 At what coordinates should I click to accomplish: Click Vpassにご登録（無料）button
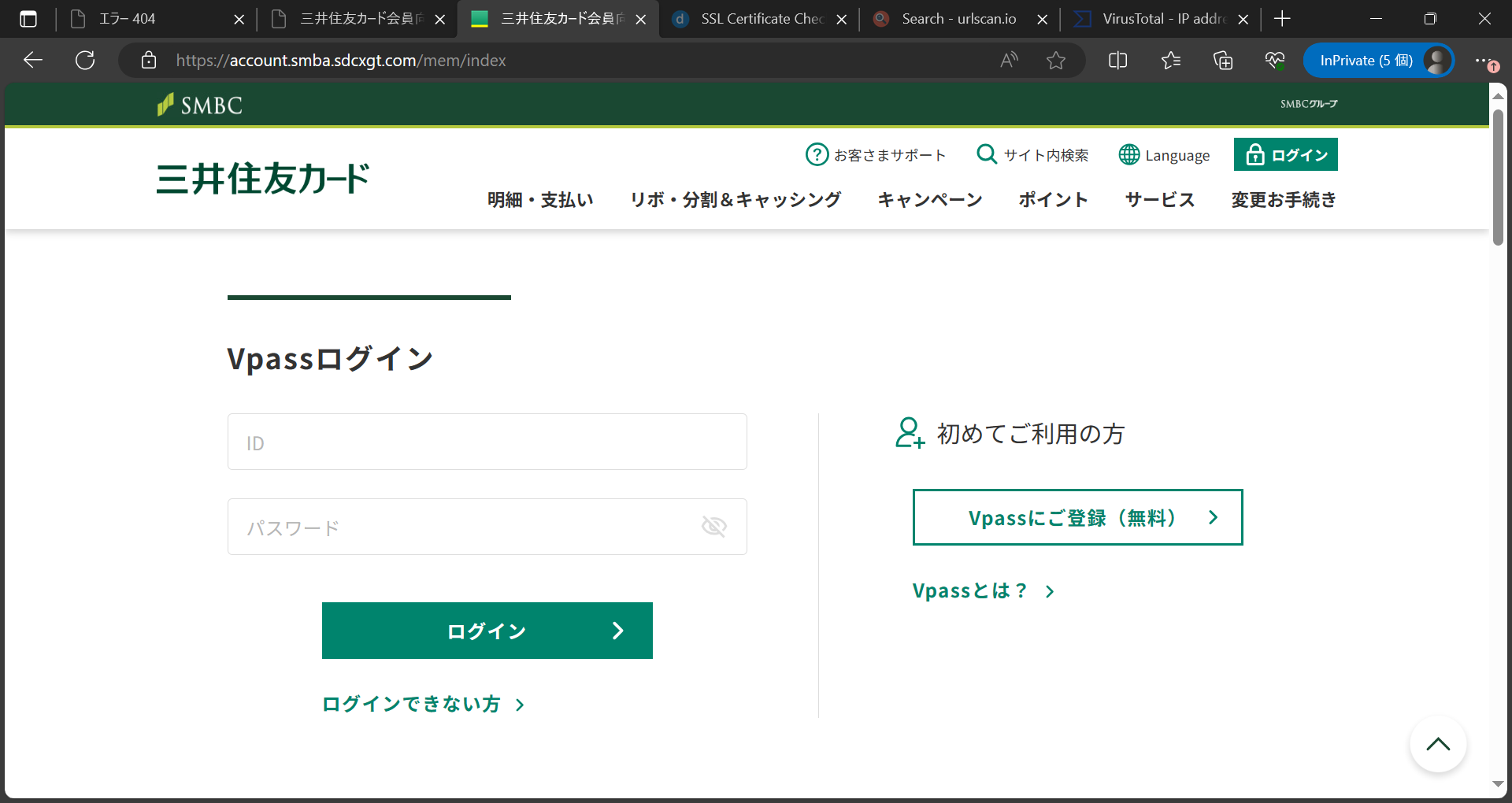1077,517
